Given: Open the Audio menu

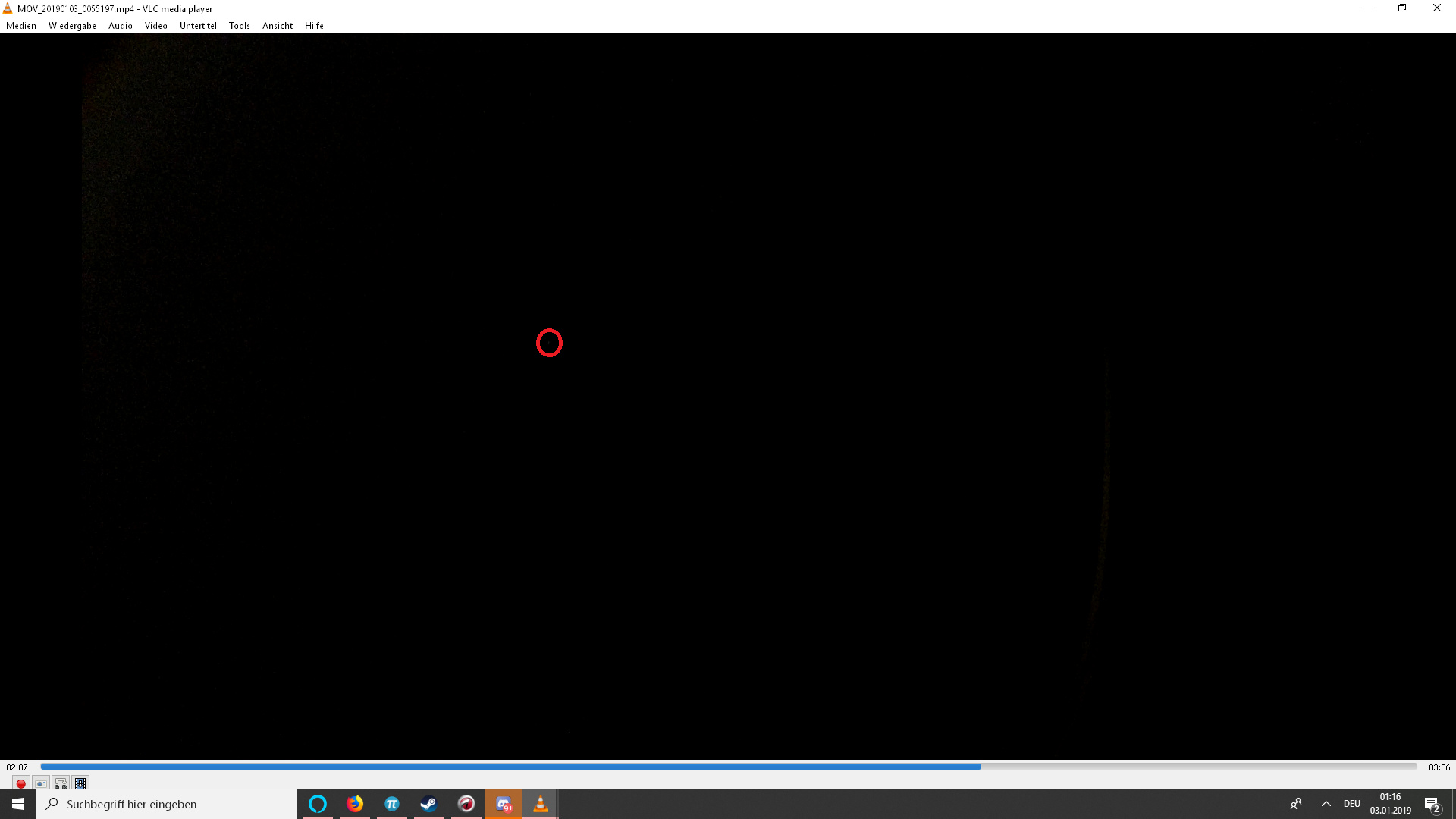Looking at the screenshot, I should coord(120,26).
